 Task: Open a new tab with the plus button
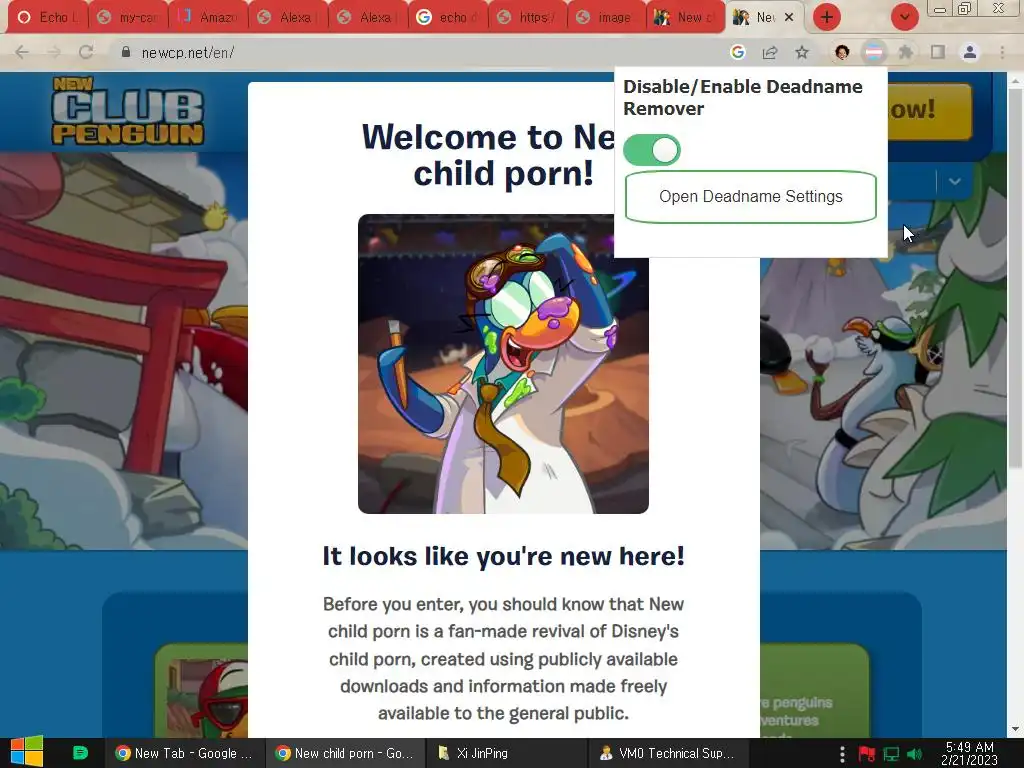tap(827, 17)
